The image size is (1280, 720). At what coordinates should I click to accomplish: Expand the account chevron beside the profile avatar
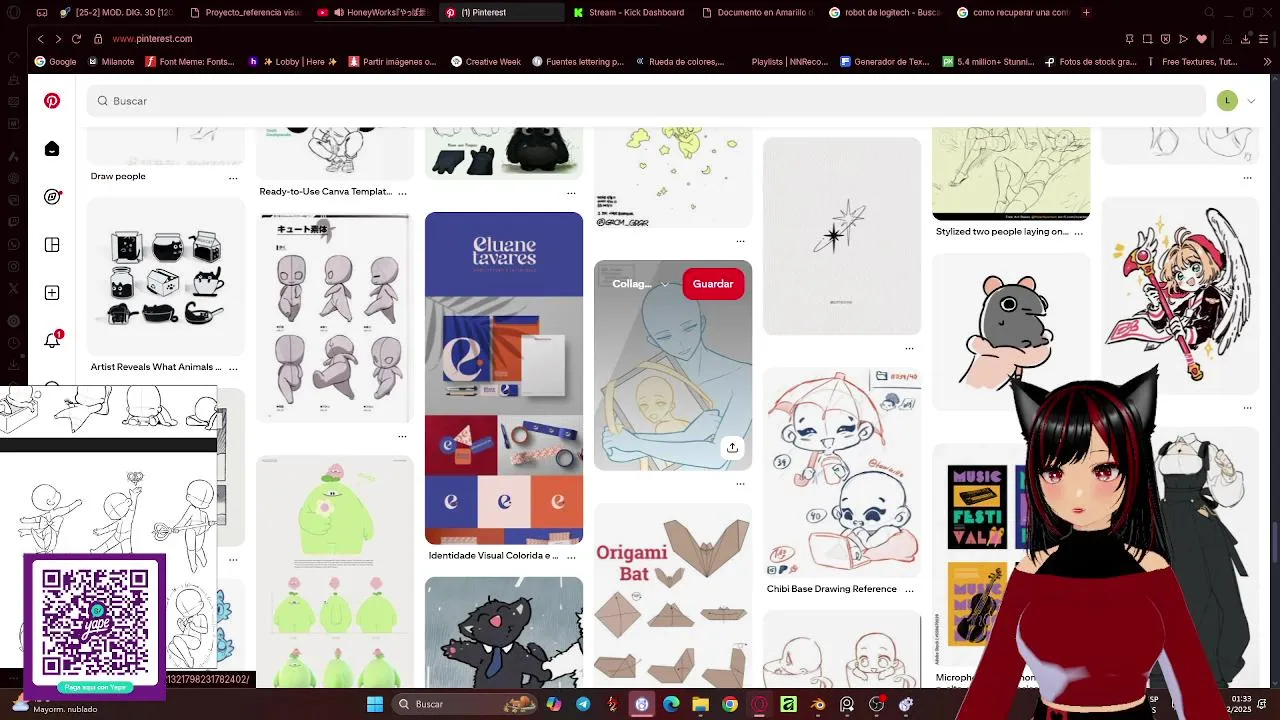pos(1251,101)
